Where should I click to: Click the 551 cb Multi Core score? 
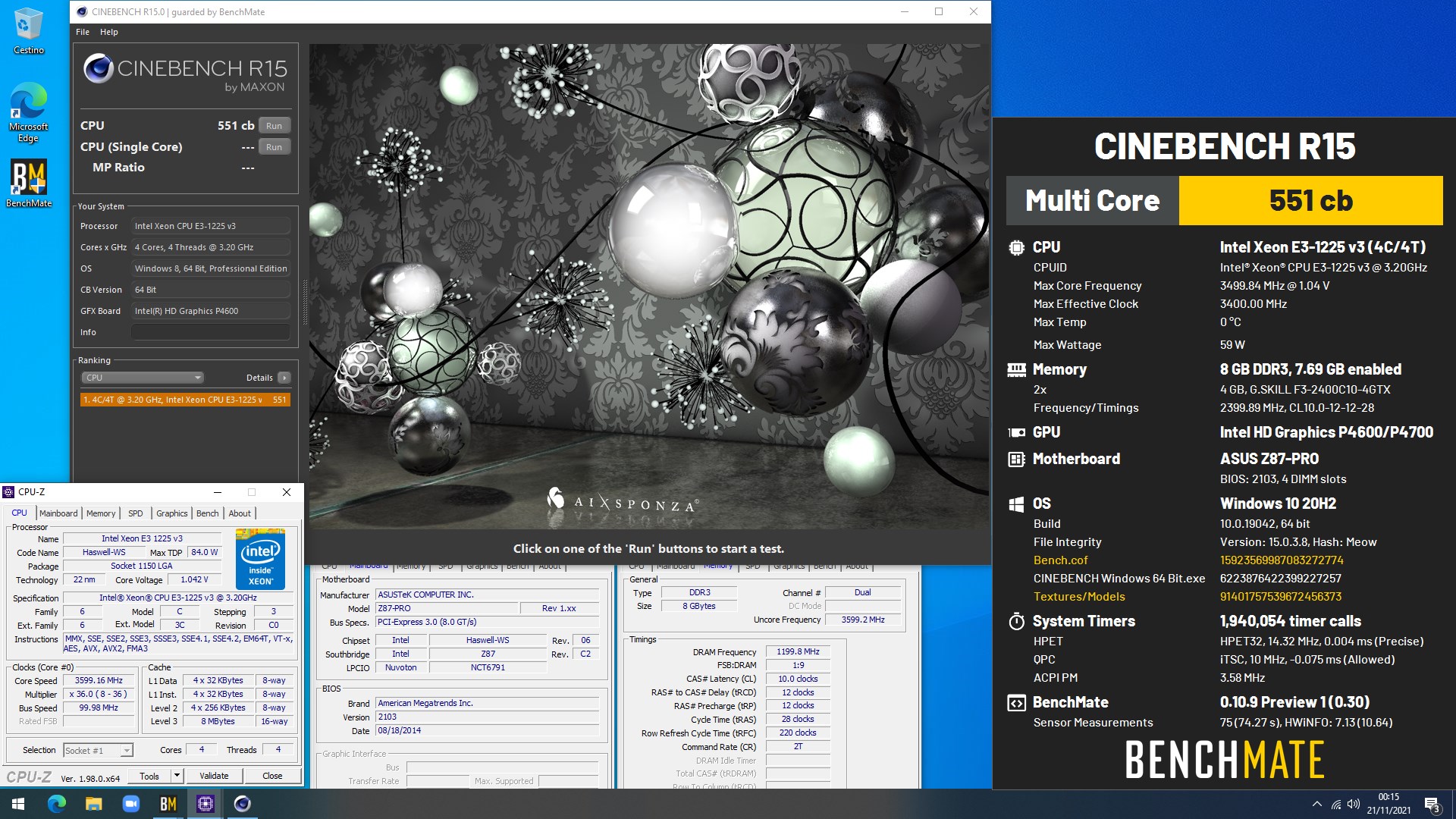point(1310,200)
